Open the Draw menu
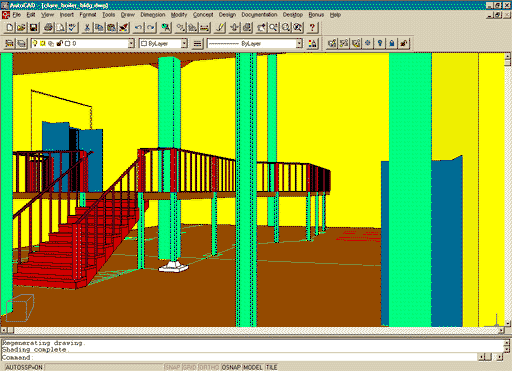The image size is (512, 371). pos(128,15)
